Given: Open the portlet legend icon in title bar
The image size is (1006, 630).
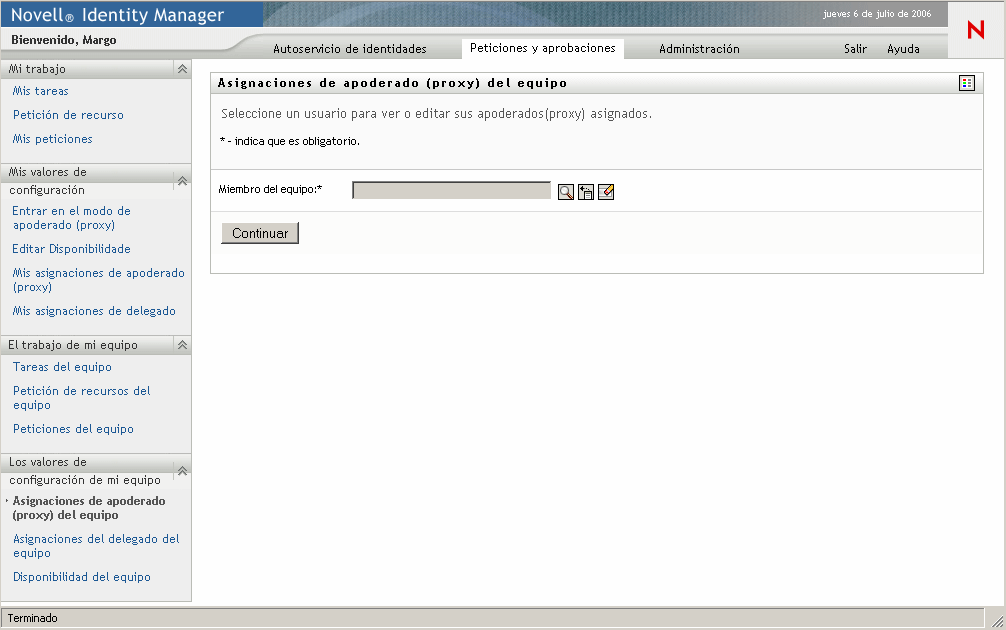Looking at the screenshot, I should [x=966, y=83].
